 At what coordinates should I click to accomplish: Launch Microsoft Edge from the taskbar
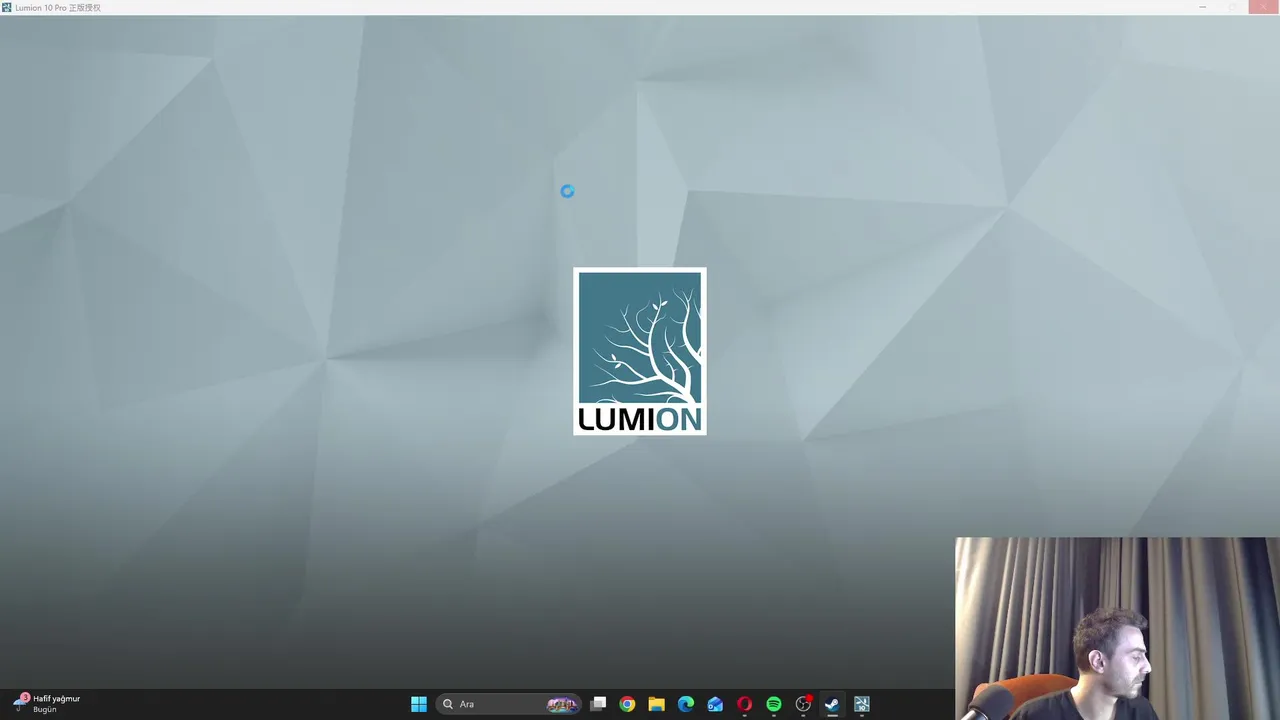(686, 704)
